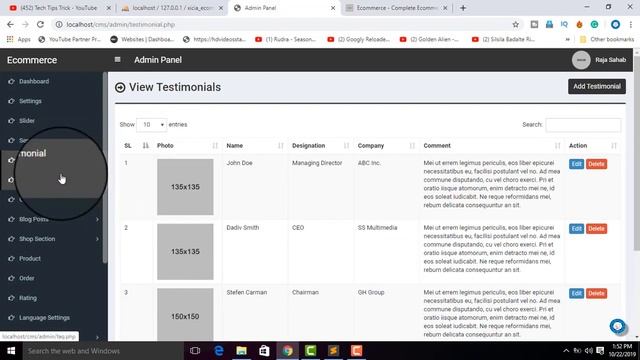640x360 pixels.
Task: Focus the table Search input field
Action: (583, 125)
